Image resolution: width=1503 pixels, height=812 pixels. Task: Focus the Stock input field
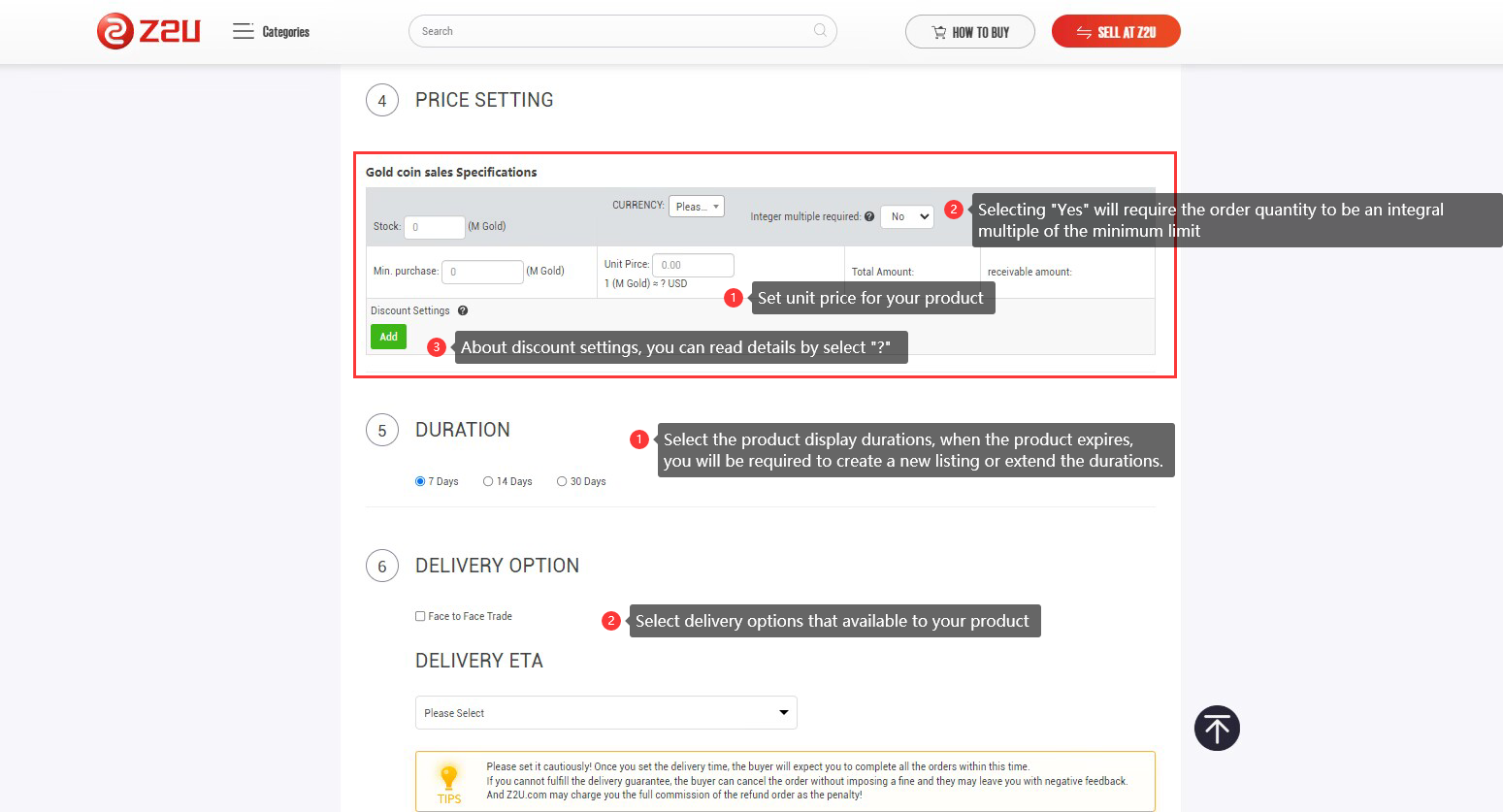point(434,227)
